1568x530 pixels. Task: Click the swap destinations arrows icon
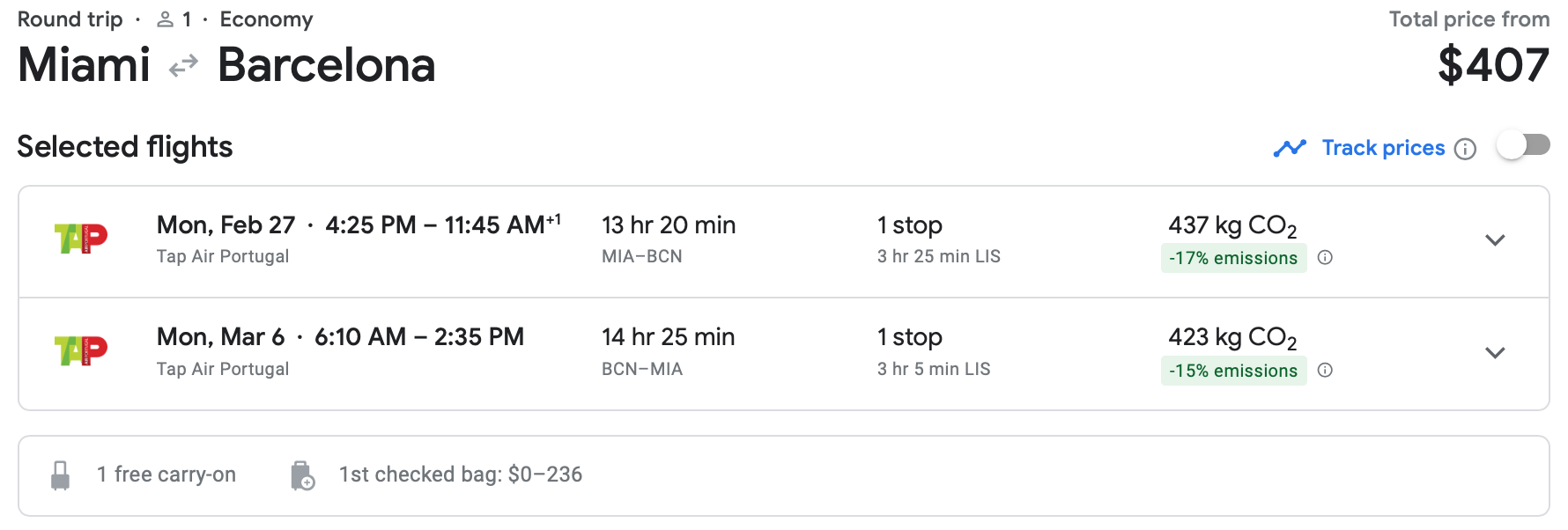[182, 65]
